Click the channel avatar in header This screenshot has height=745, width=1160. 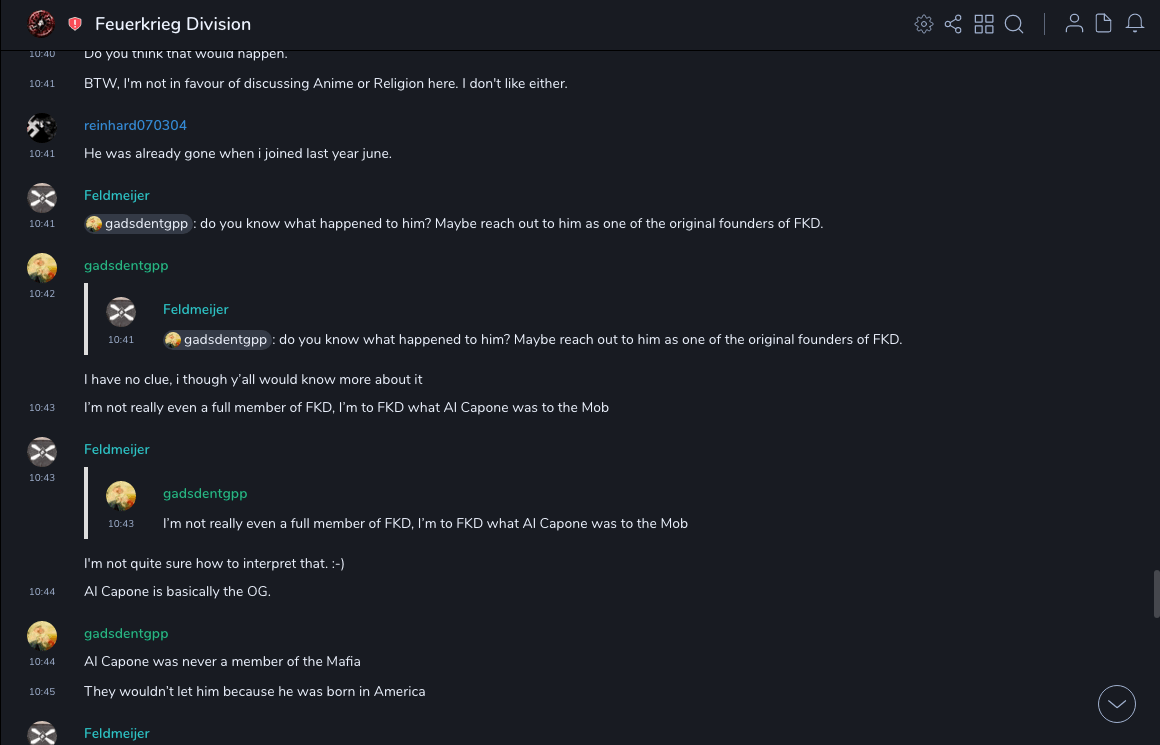click(41, 23)
